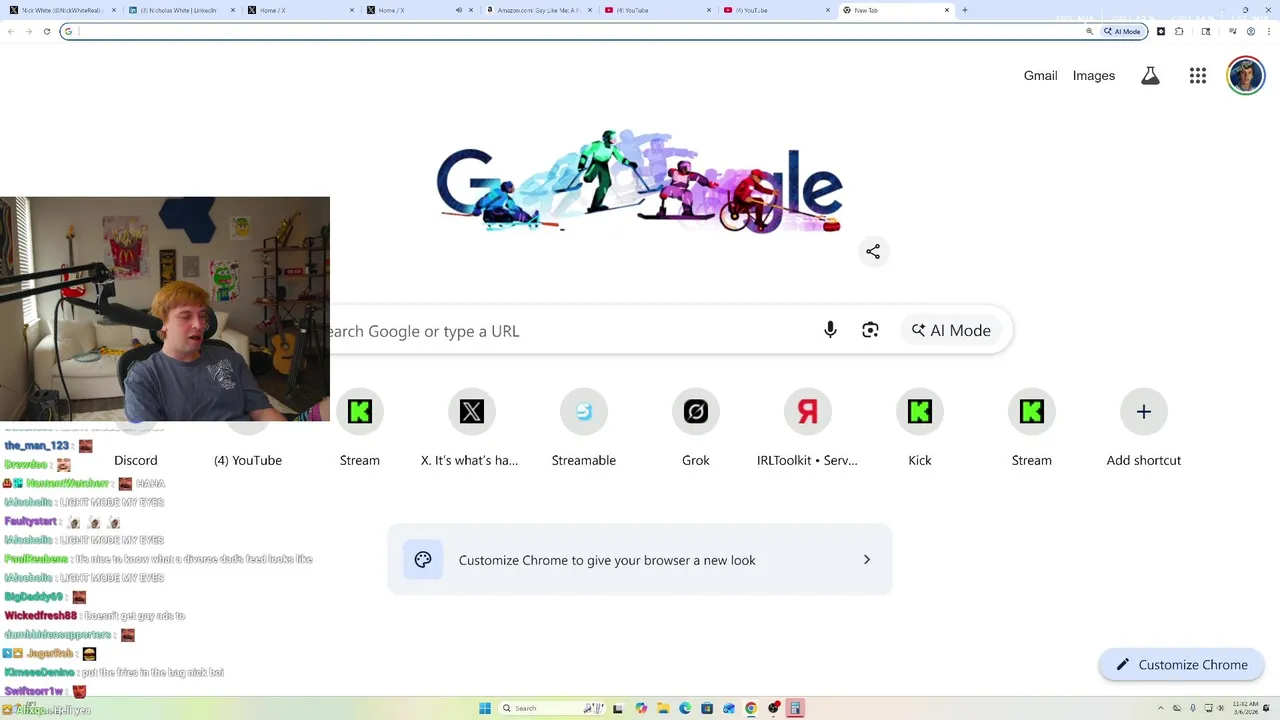This screenshot has width=1280, height=720.
Task: Click the browser back arrow
Action: 11,31
